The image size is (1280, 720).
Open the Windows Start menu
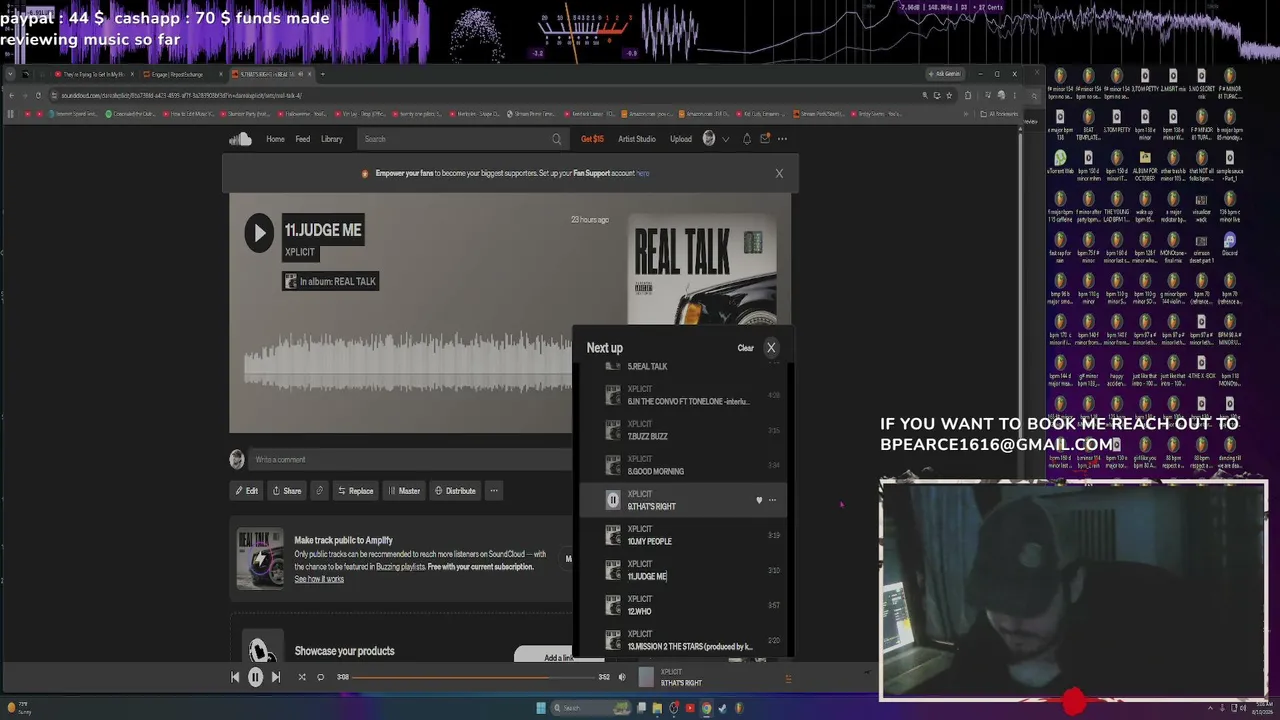pyautogui.click(x=541, y=708)
